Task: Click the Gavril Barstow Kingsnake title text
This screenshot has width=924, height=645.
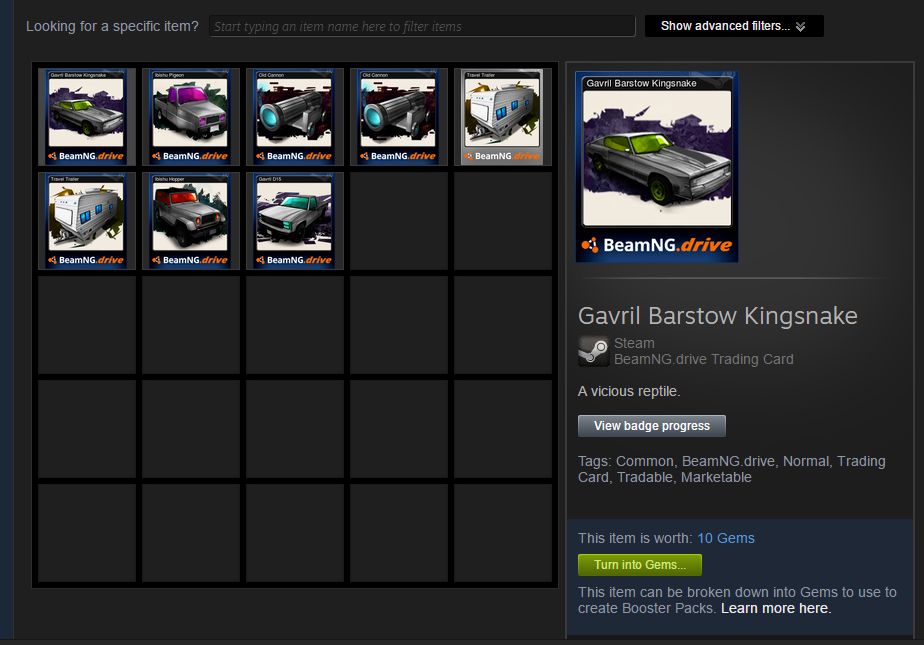Action: [718, 316]
